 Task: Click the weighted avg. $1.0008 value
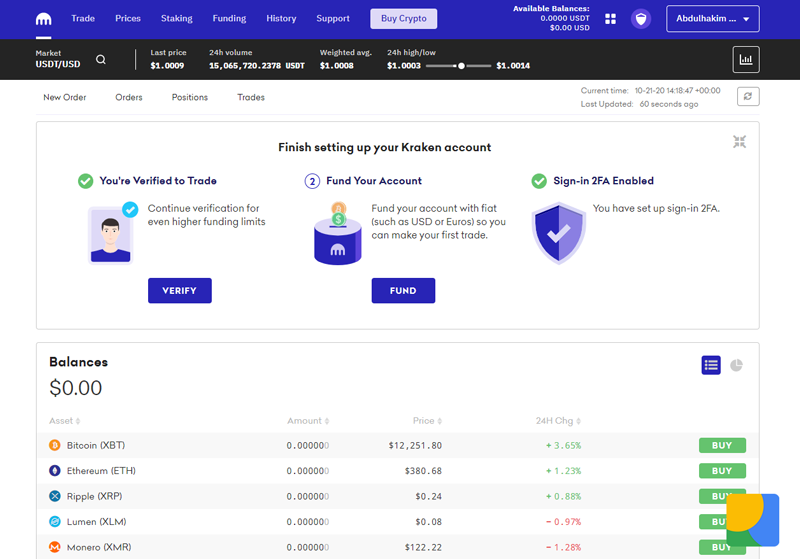336,66
